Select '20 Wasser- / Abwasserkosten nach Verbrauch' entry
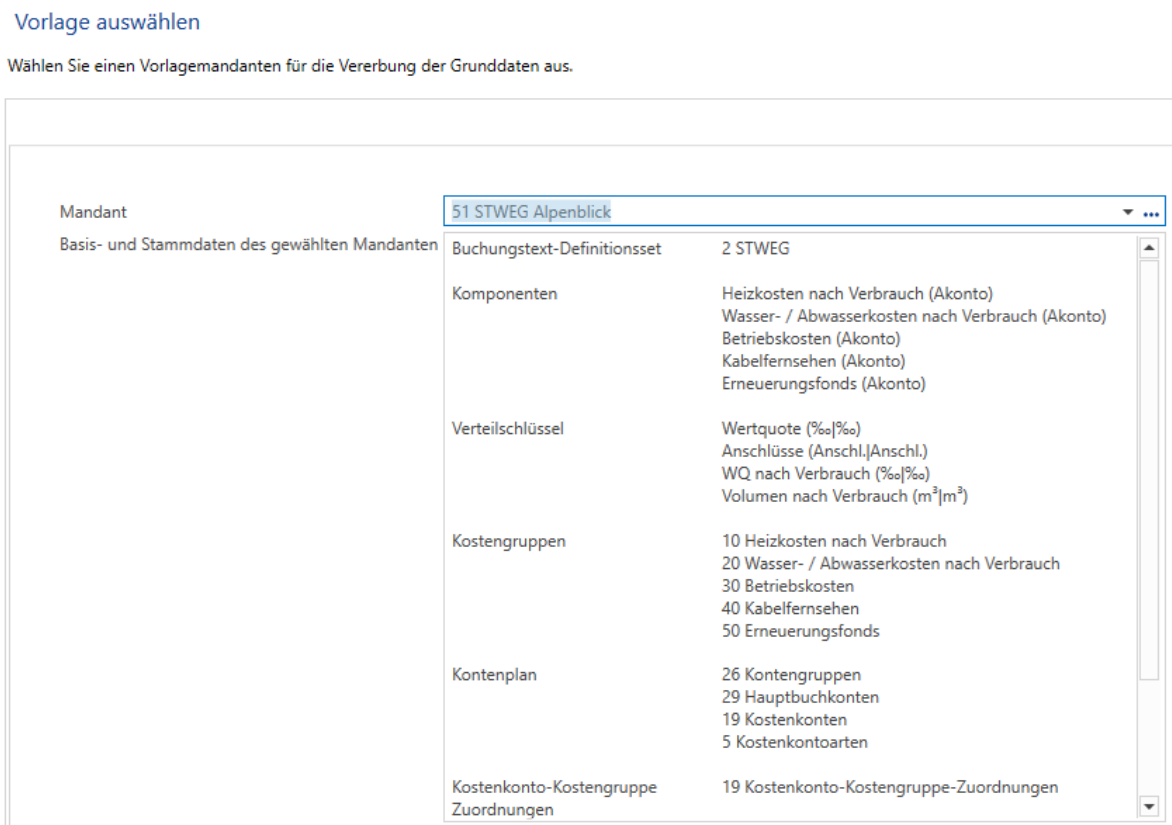 (x=891, y=563)
